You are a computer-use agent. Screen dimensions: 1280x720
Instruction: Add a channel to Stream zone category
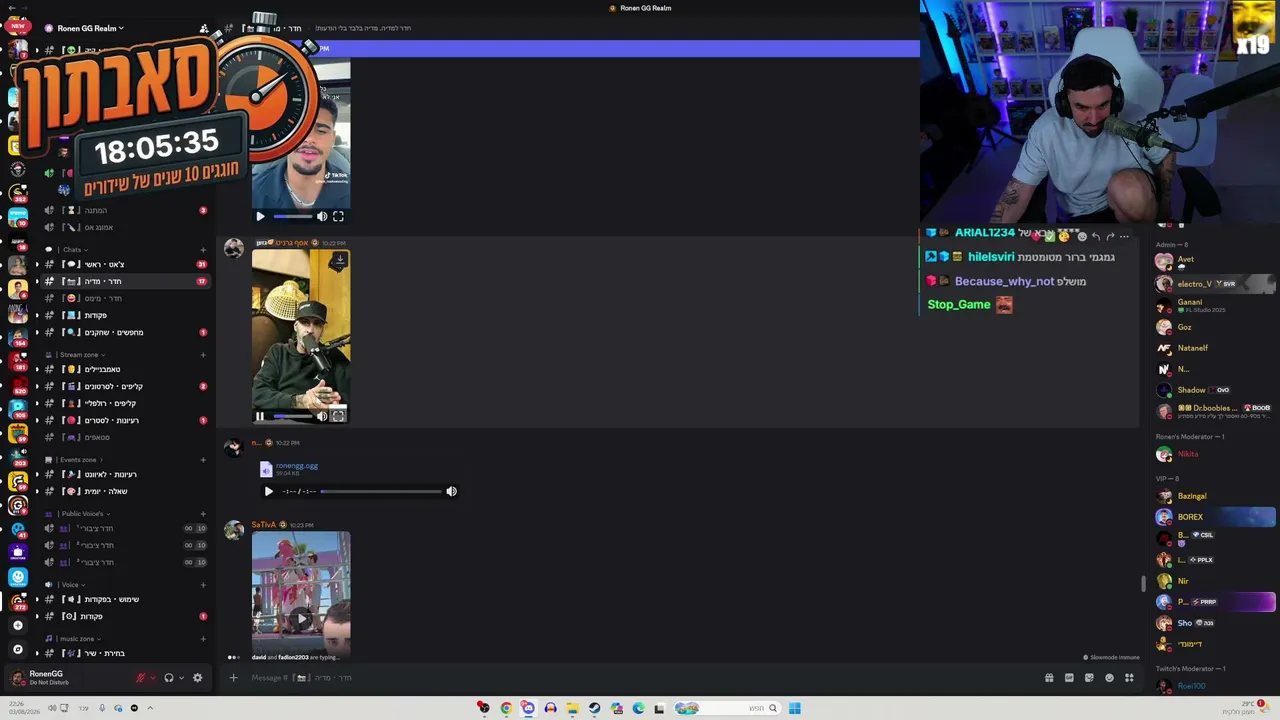point(203,355)
